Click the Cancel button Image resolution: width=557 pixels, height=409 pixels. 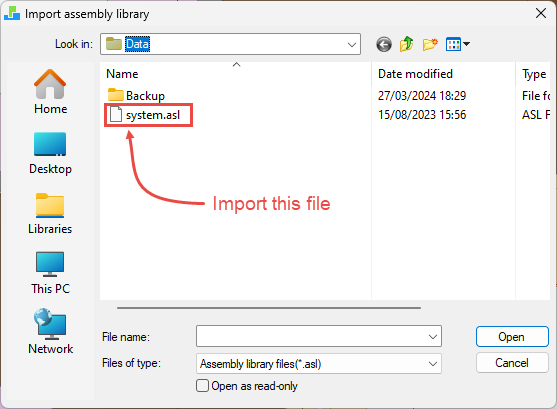[512, 363]
